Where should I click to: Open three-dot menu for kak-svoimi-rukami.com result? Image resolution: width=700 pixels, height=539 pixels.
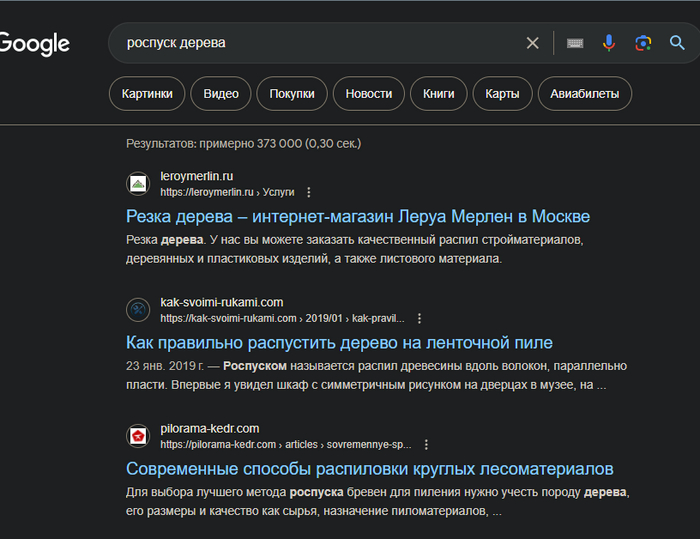click(419, 318)
